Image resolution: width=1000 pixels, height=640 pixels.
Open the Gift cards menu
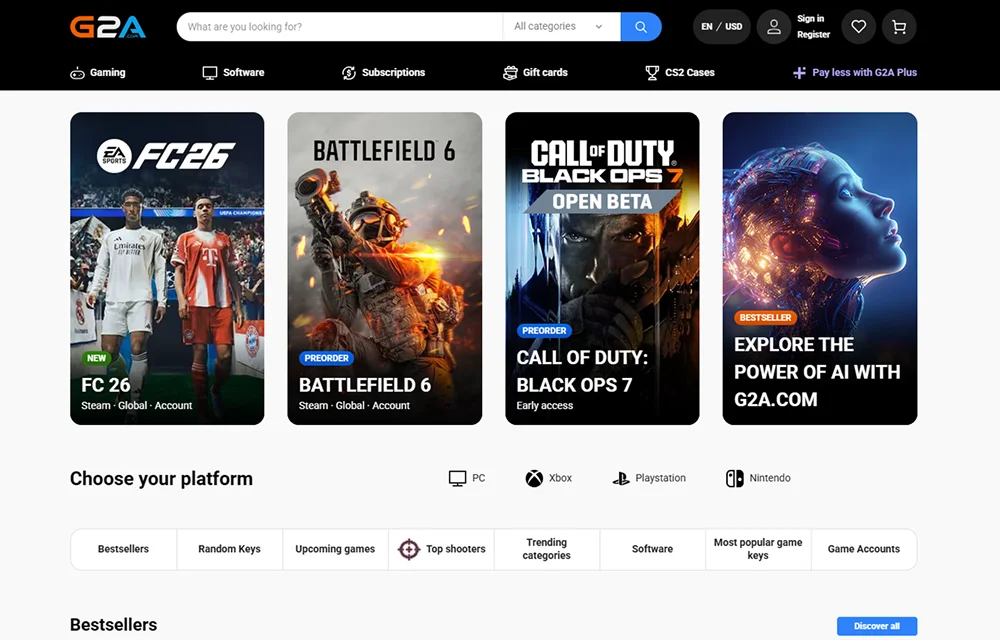[x=535, y=72]
